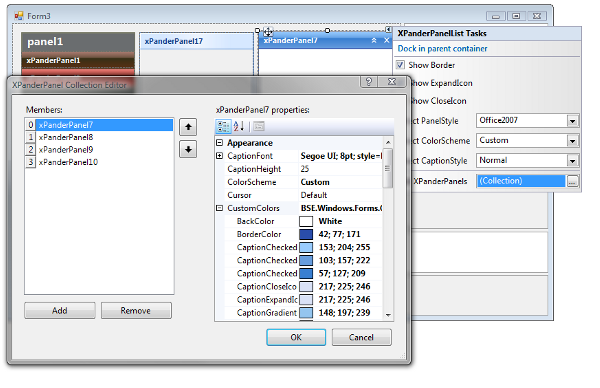Click the close X icon on xPanderPanel7 caption
This screenshot has height=388, width=600.
click(x=386, y=41)
